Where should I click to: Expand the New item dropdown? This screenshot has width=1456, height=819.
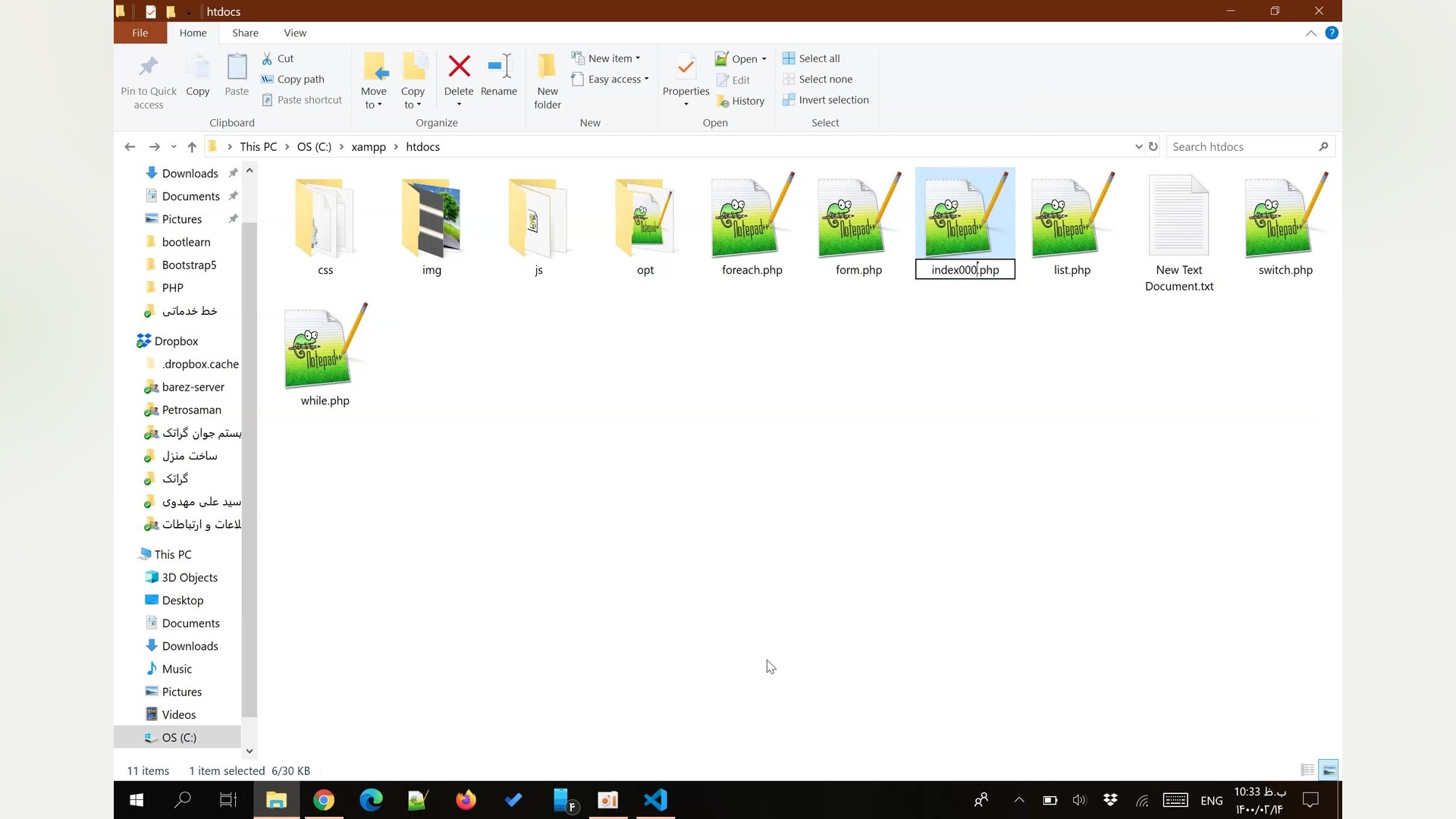[x=638, y=58]
